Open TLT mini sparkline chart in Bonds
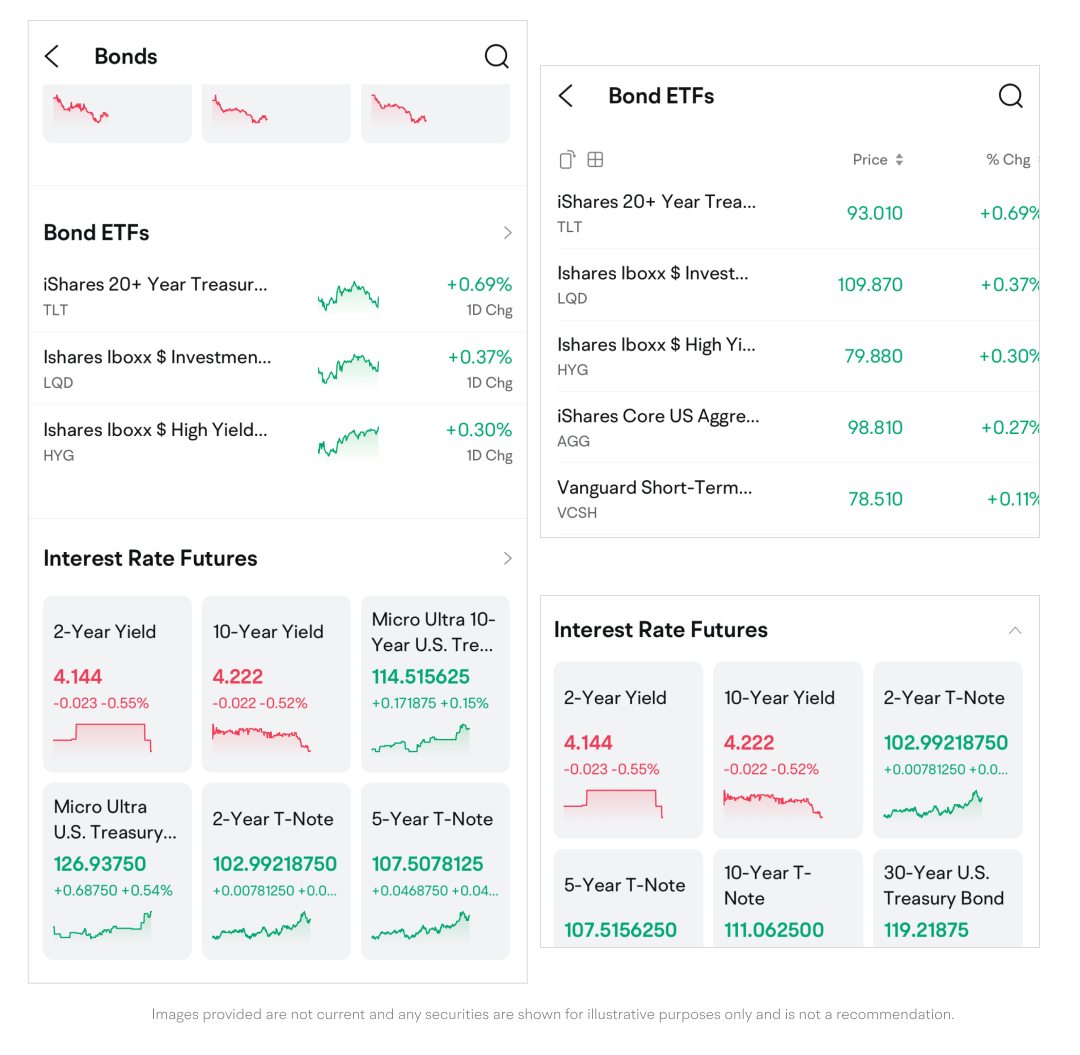The image size is (1080, 1055). pyautogui.click(x=348, y=297)
